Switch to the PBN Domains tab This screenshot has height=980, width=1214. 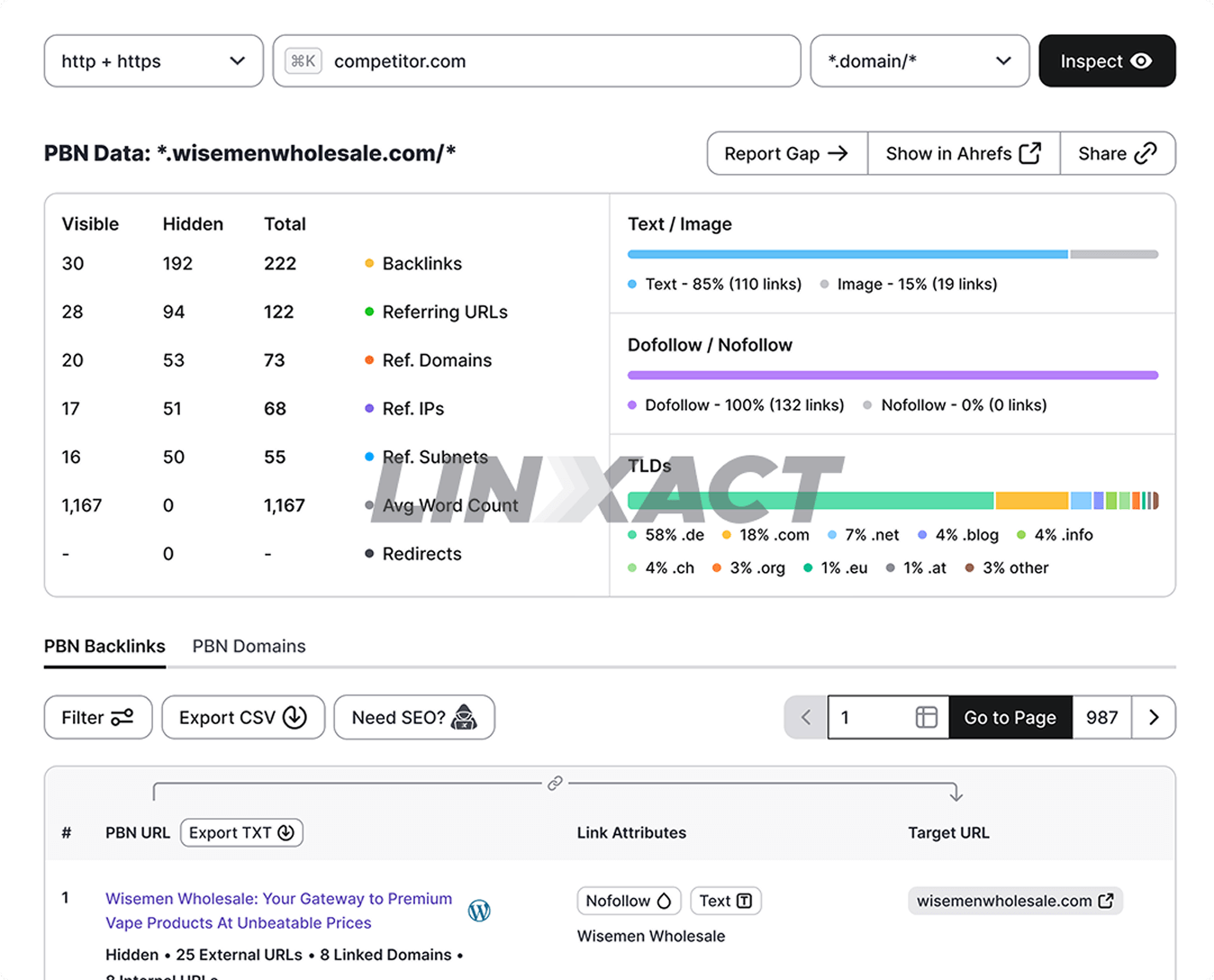(x=249, y=646)
